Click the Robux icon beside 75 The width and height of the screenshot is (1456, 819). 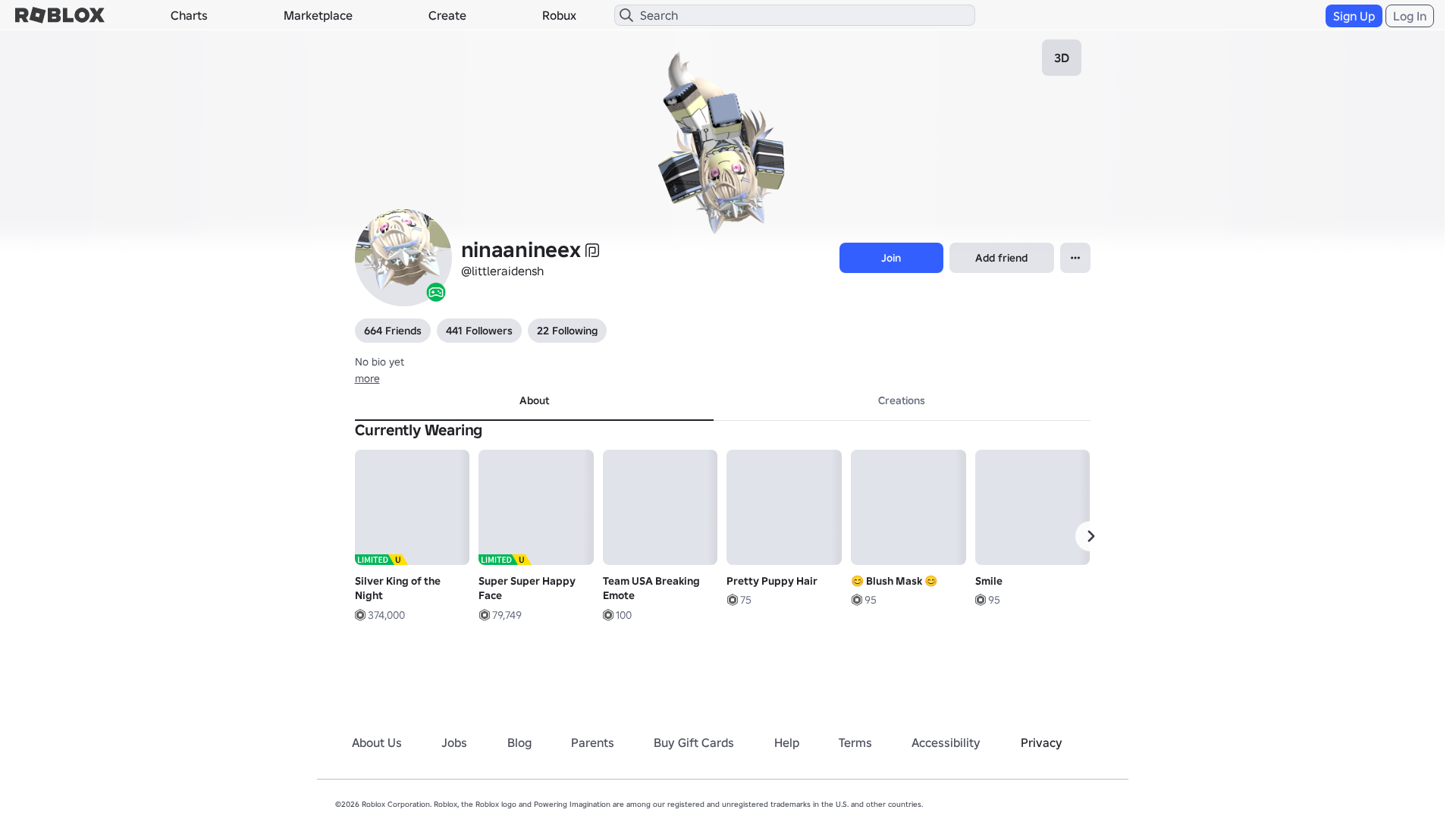coord(732,600)
